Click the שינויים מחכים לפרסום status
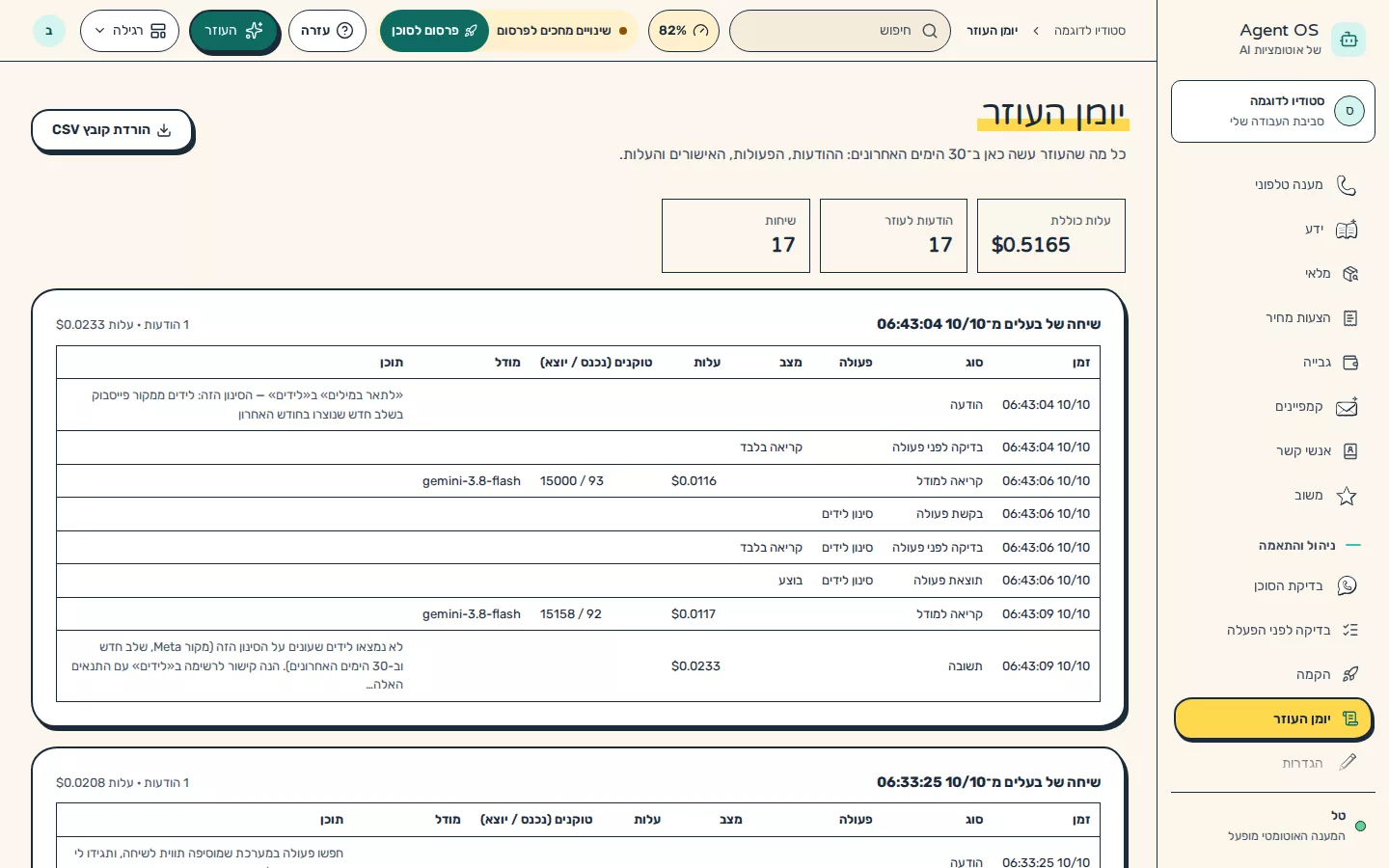Image resolution: width=1389 pixels, height=868 pixels. [x=561, y=31]
